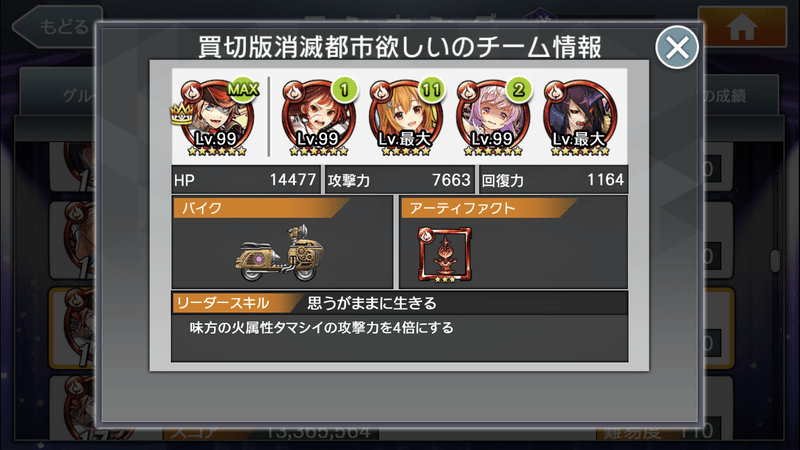Select the red-framed artifact icon
Image resolution: width=800 pixels, height=450 pixels.
tap(444, 255)
